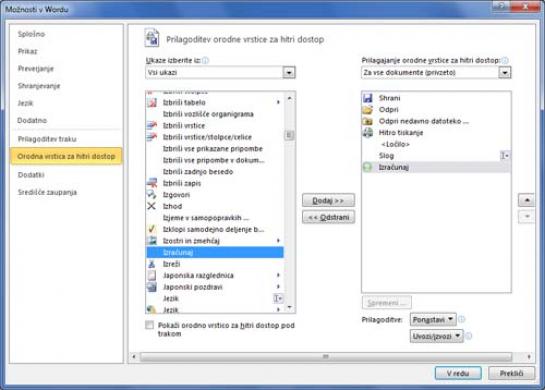The height and width of the screenshot is (390, 545).
Task: Expand the Izbriši tabelo submenu arrow
Action: (278, 102)
